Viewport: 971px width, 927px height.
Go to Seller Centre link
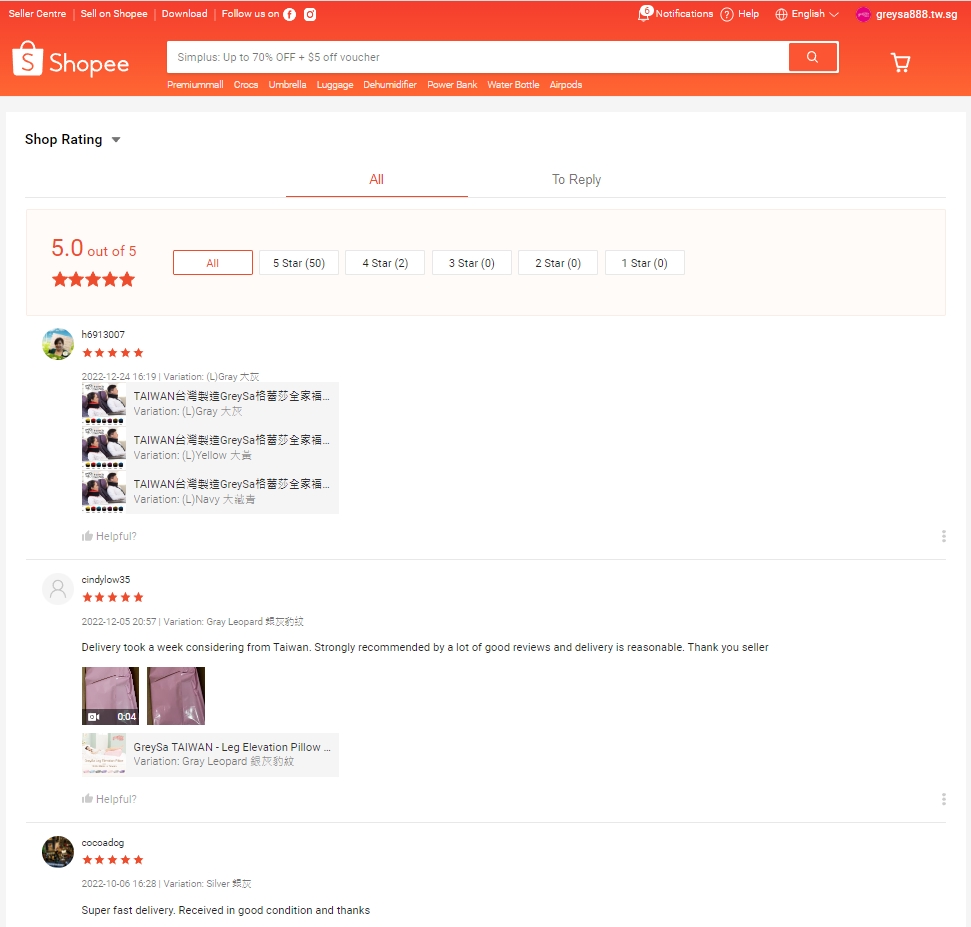(x=37, y=14)
